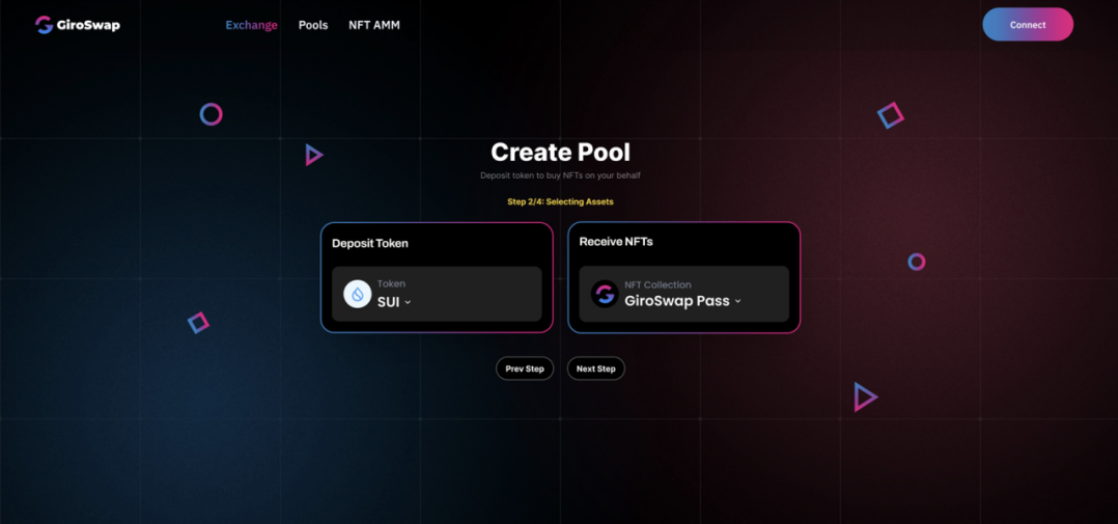Click the GiroSwap brand name
1118x524 pixels.
tap(88, 26)
